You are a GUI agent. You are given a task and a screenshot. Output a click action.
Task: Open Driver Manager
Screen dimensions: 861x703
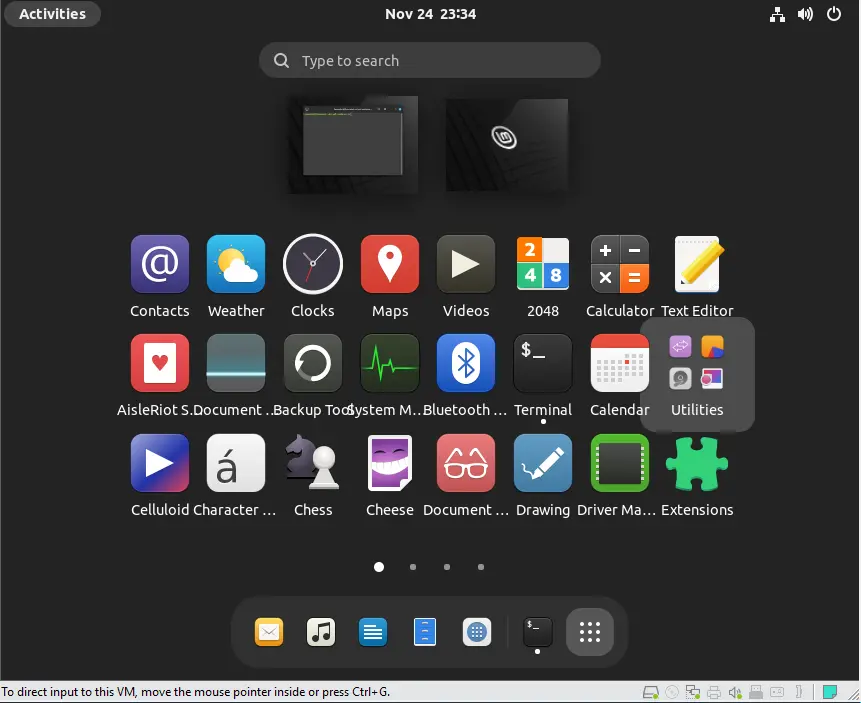coord(620,463)
